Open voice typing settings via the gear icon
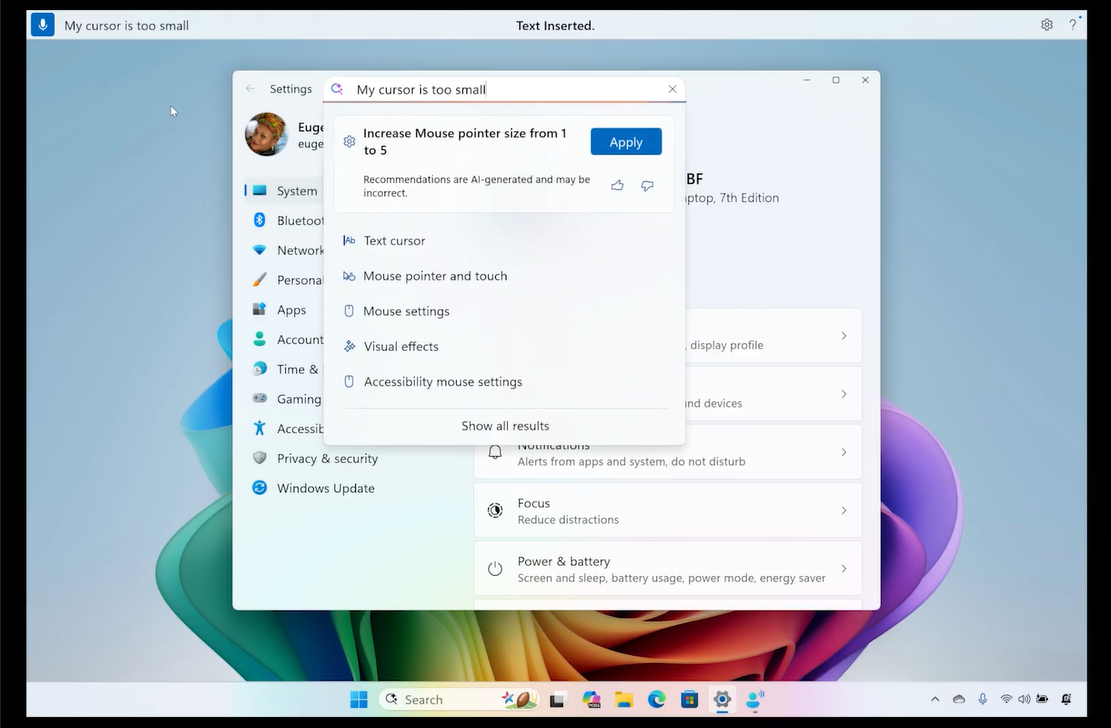Viewport: 1111px width, 728px height. point(1046,24)
